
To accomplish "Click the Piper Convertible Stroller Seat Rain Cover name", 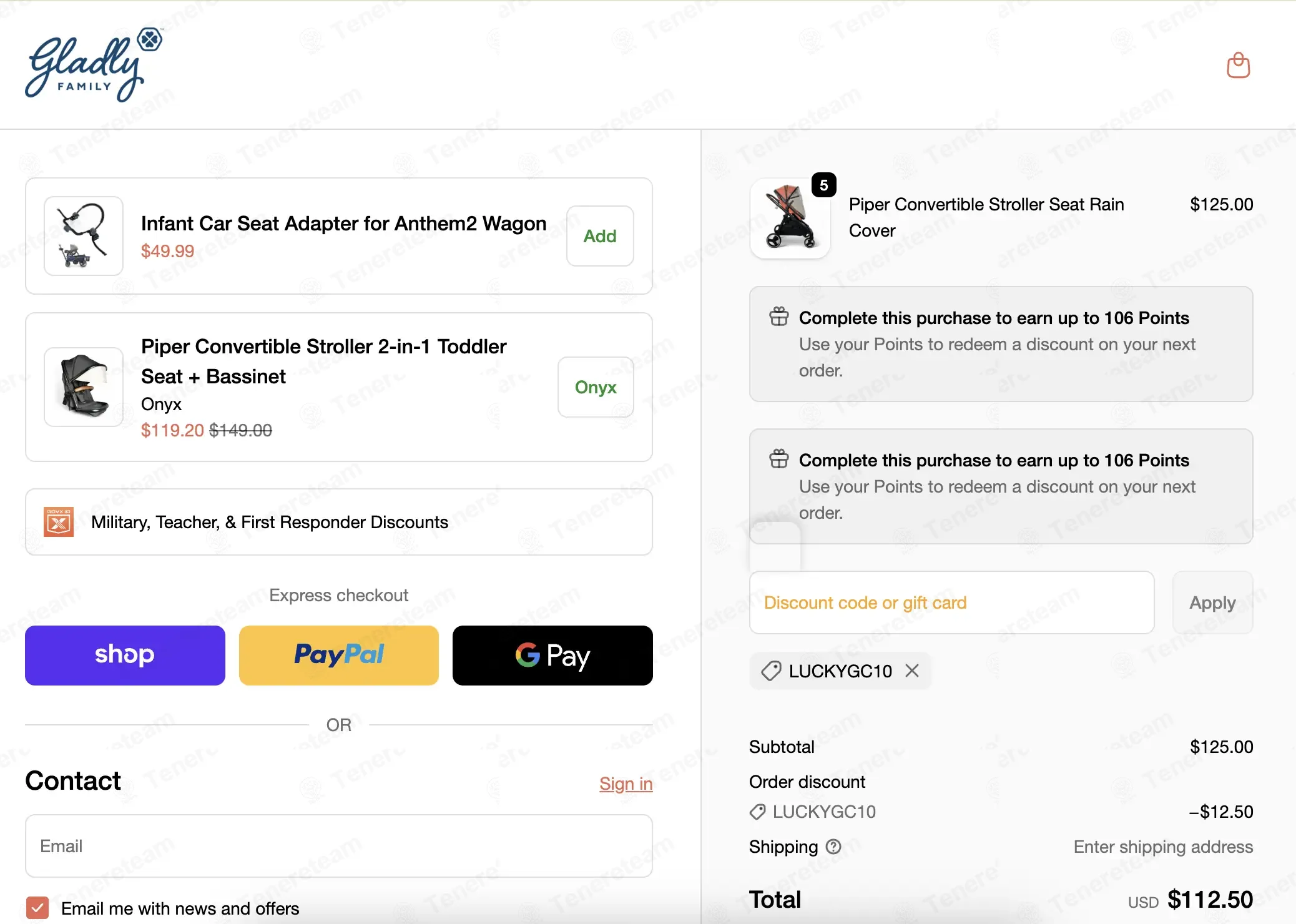I will (x=986, y=217).
